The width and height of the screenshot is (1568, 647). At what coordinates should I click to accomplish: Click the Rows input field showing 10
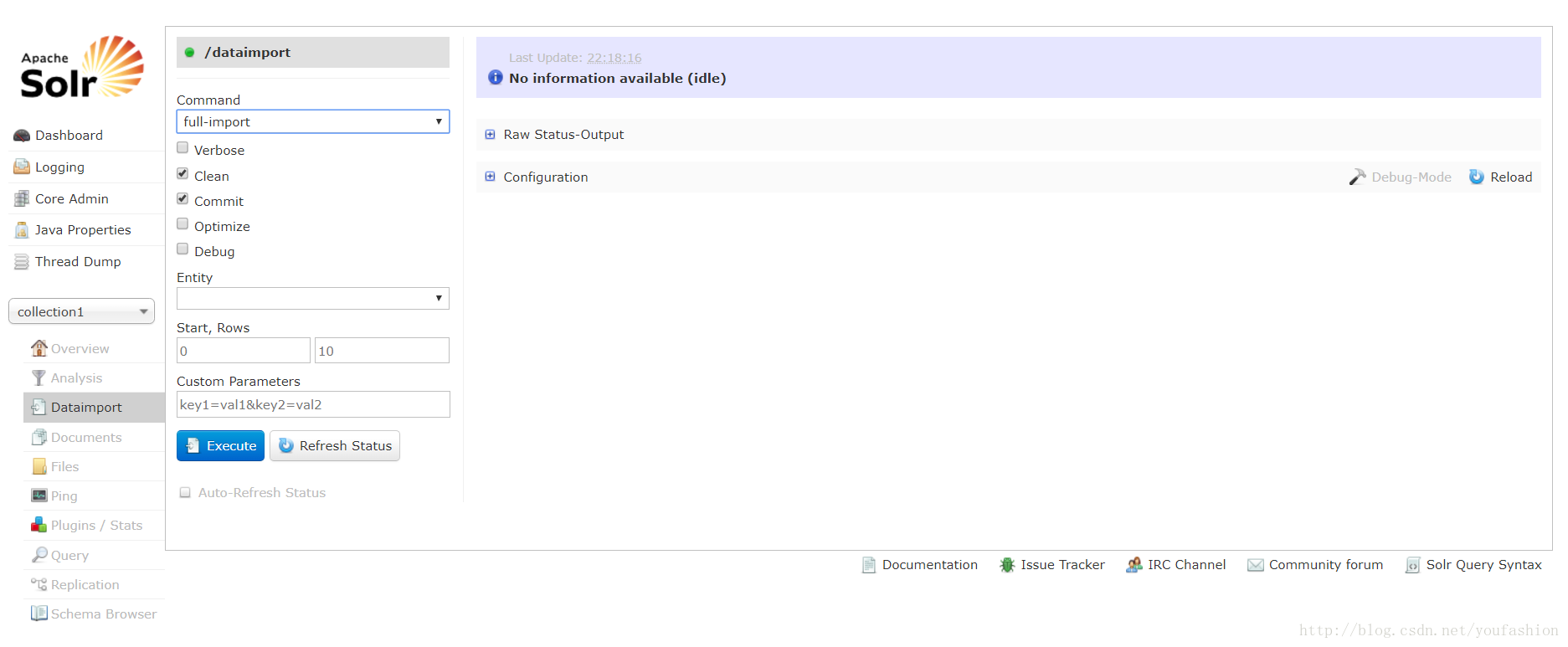pos(382,351)
